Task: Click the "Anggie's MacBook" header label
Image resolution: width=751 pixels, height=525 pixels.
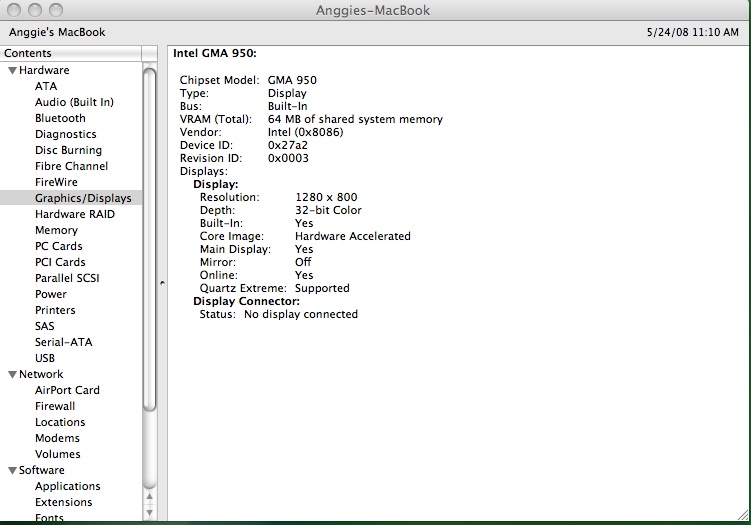Action: [x=57, y=32]
